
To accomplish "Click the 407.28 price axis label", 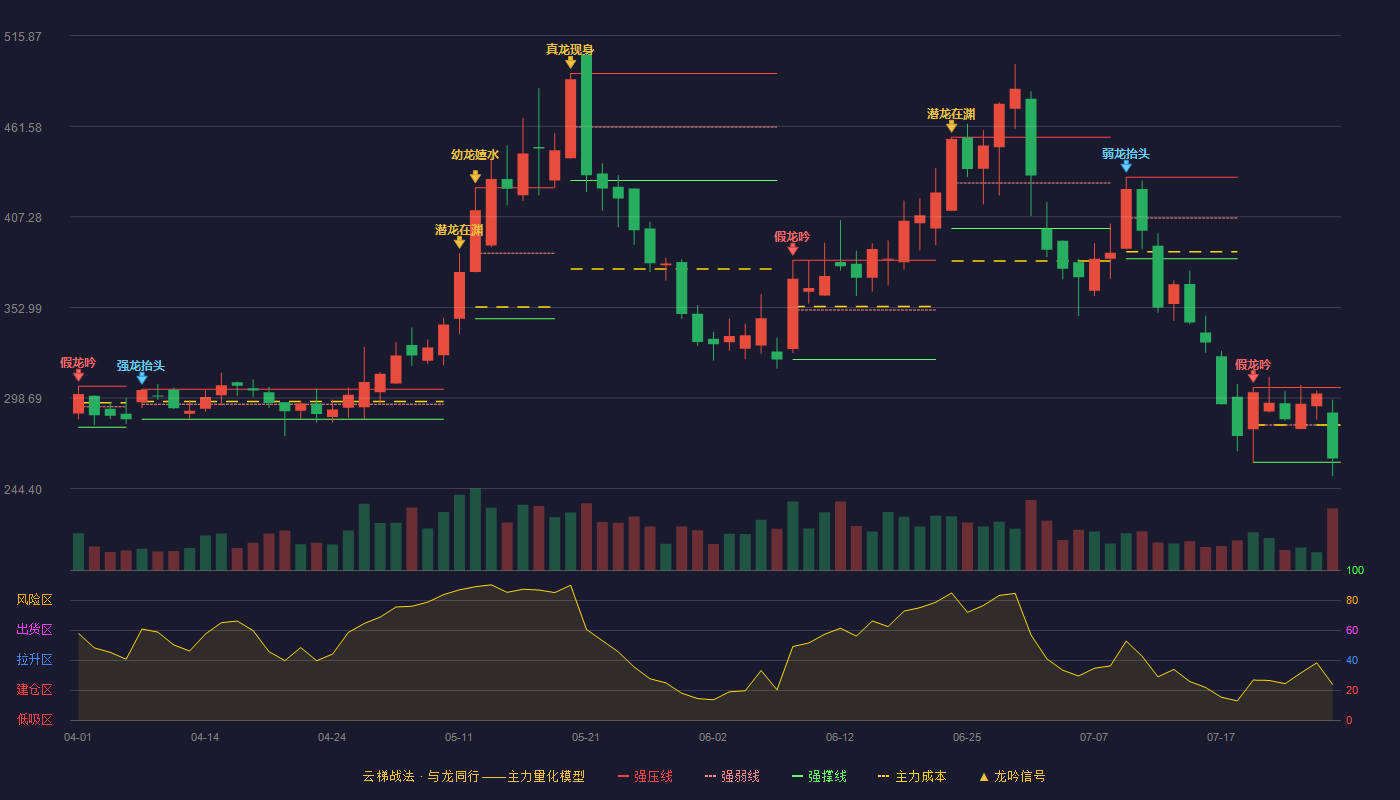I will 22,218.
